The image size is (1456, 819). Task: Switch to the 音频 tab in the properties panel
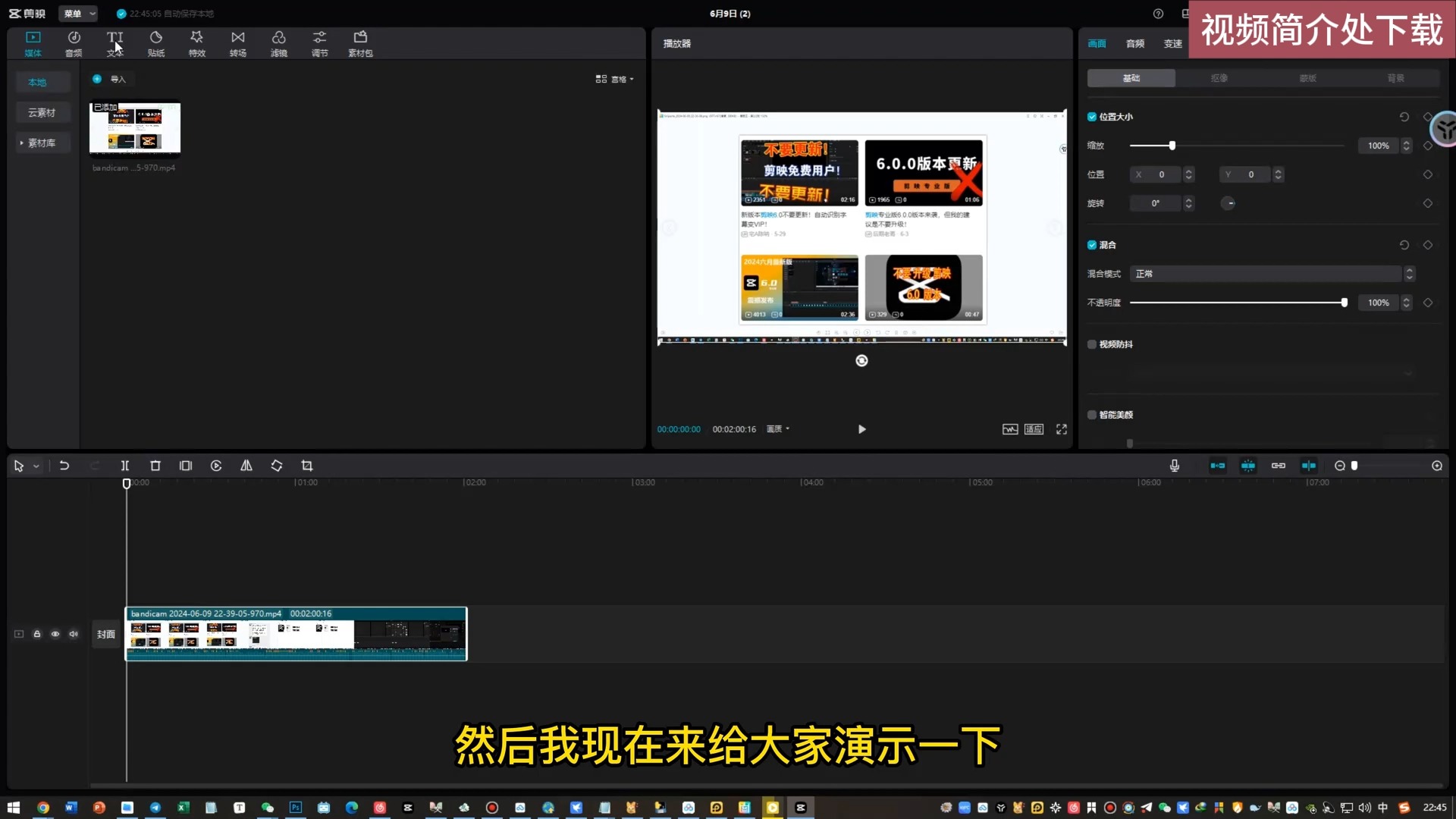1134,43
